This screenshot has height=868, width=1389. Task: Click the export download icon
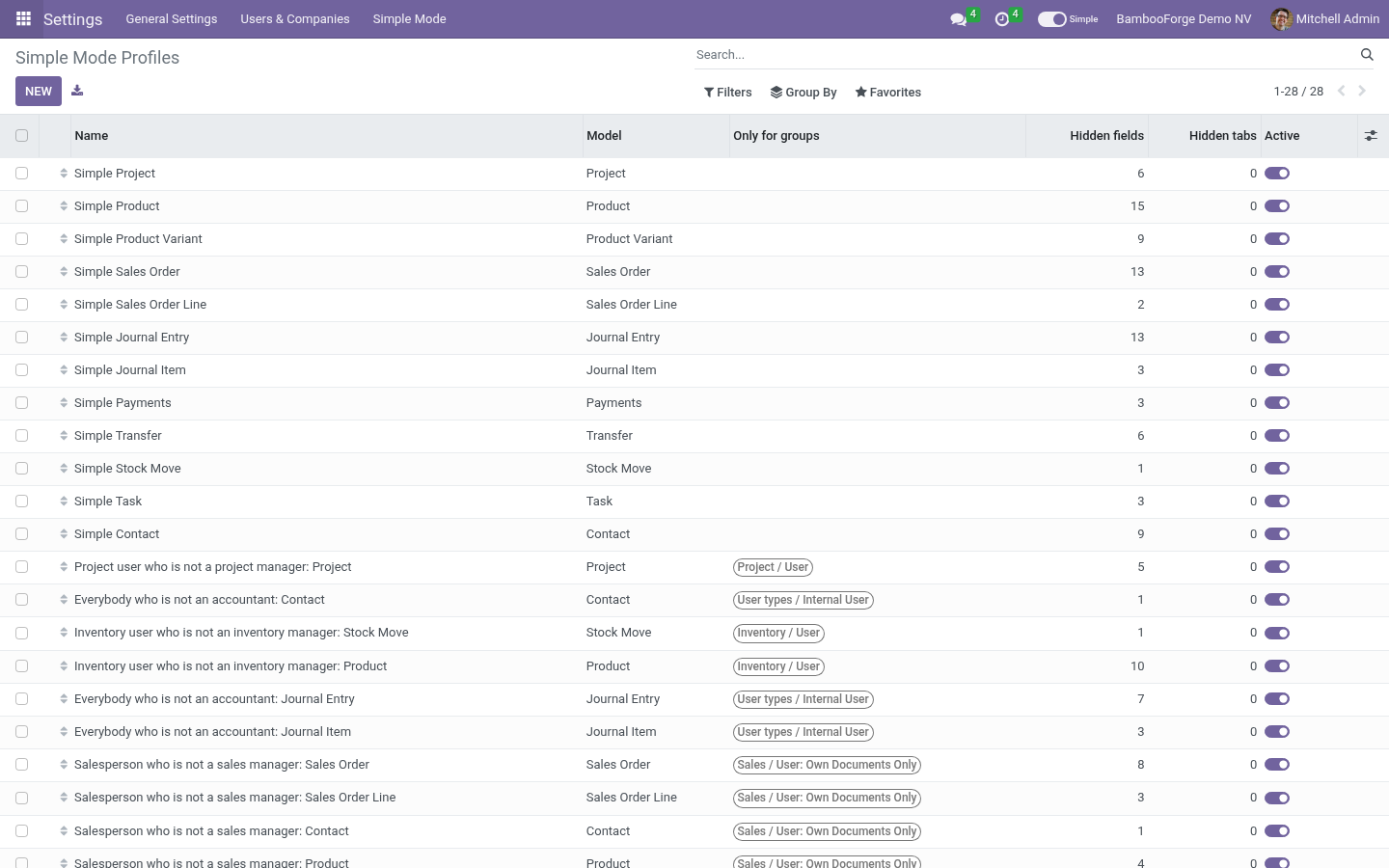77,91
